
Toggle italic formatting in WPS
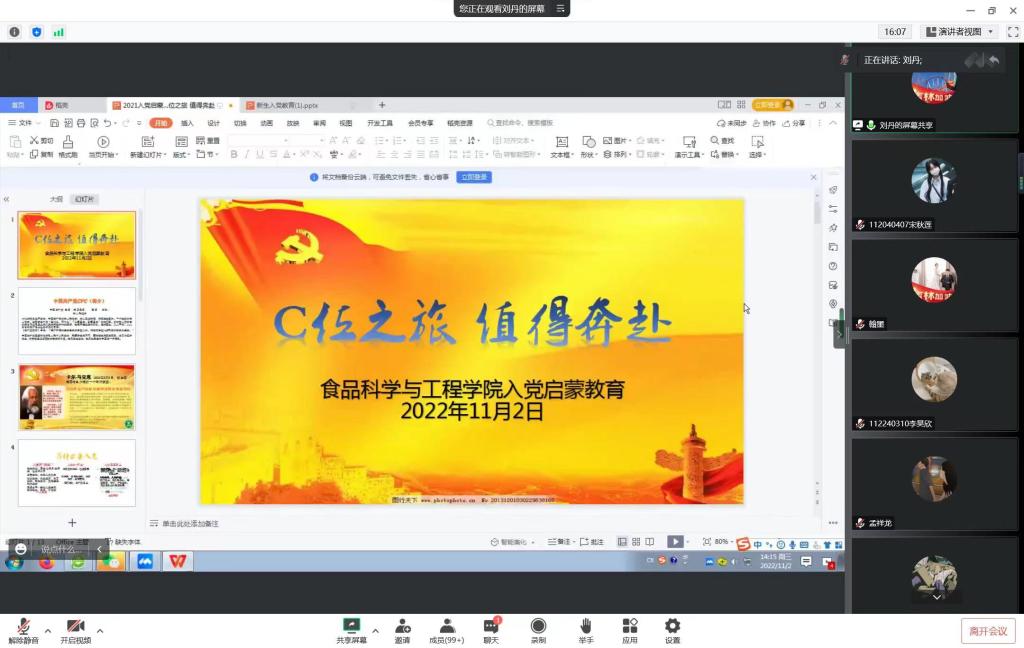pos(247,155)
